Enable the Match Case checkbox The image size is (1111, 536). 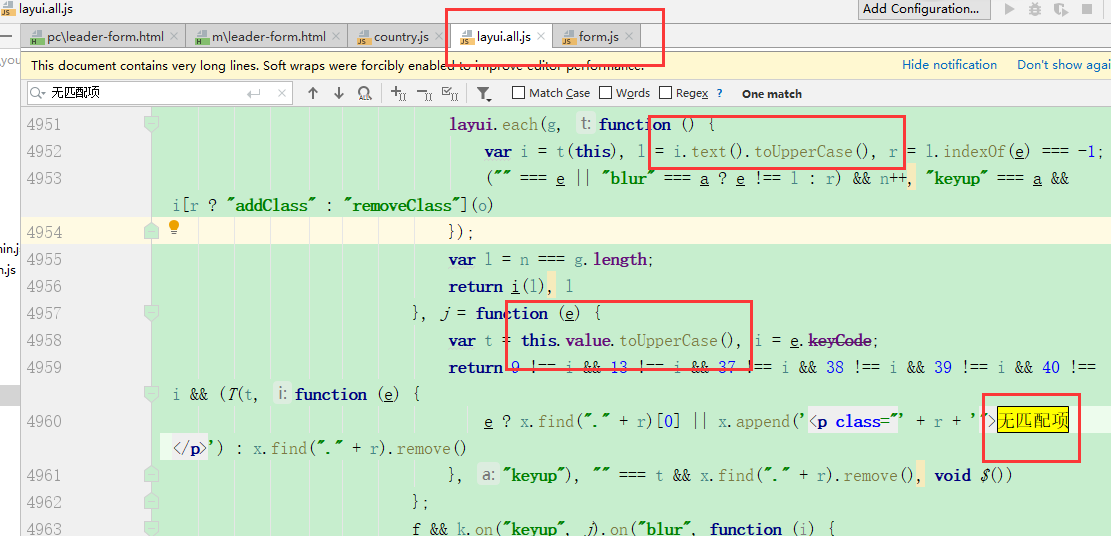click(x=518, y=93)
